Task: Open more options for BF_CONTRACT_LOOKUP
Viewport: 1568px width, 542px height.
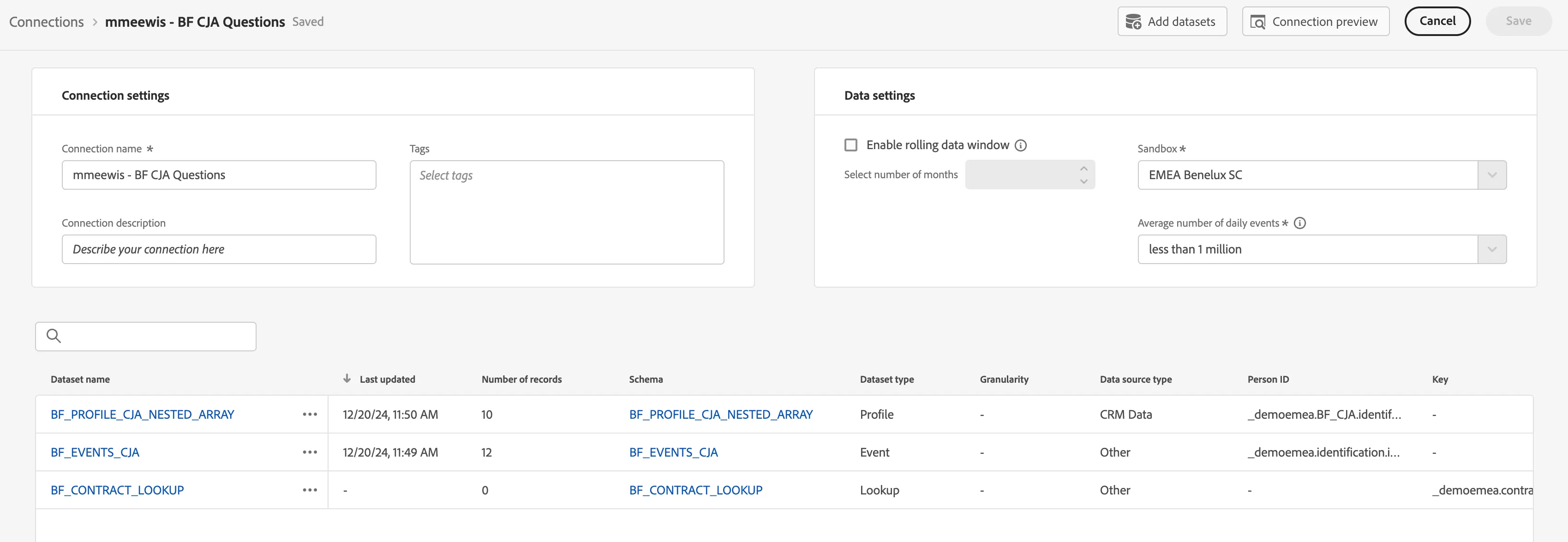Action: pyautogui.click(x=310, y=490)
